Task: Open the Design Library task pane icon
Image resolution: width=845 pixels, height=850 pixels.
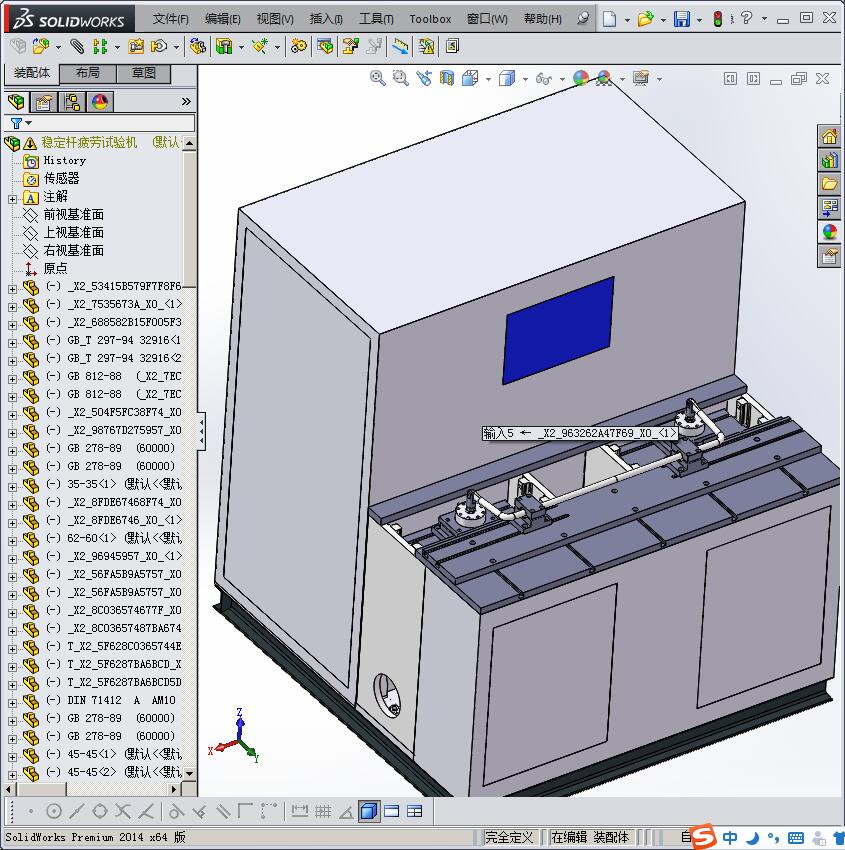Action: pos(829,160)
